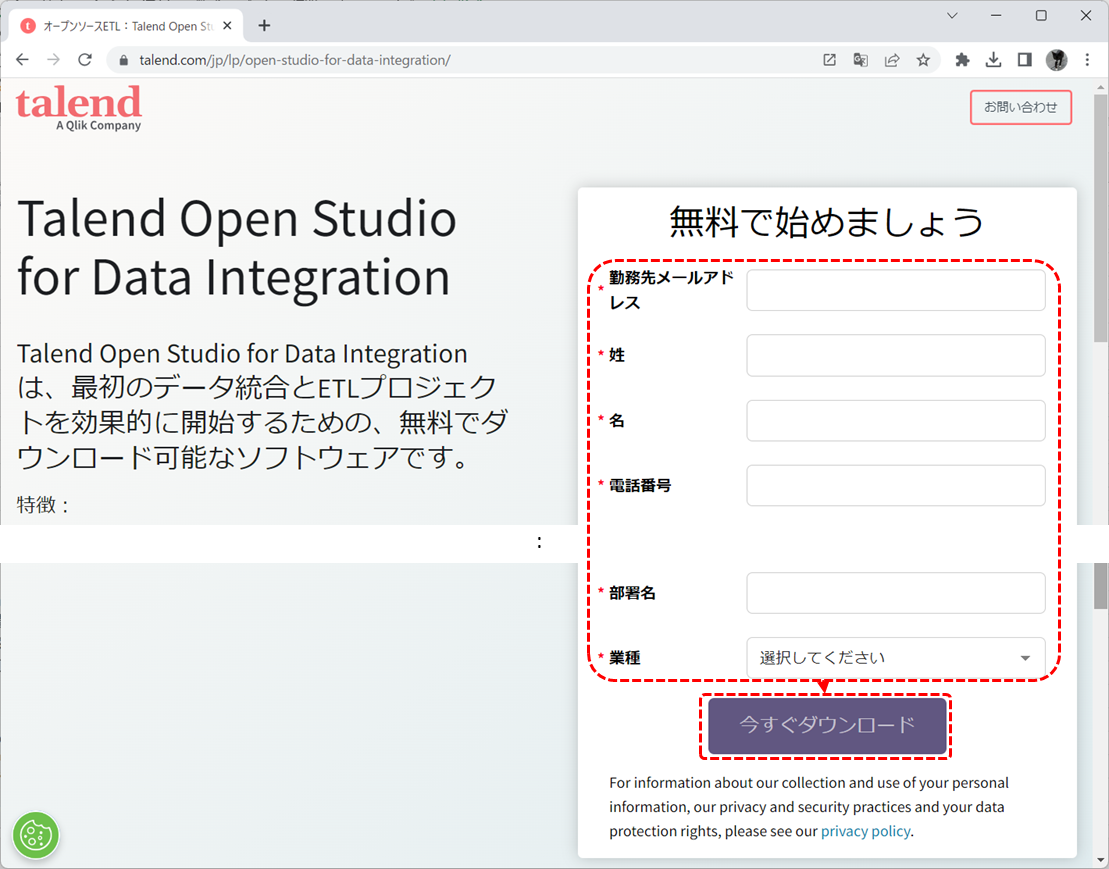
Task: Click the Google Translate icon
Action: (x=861, y=60)
